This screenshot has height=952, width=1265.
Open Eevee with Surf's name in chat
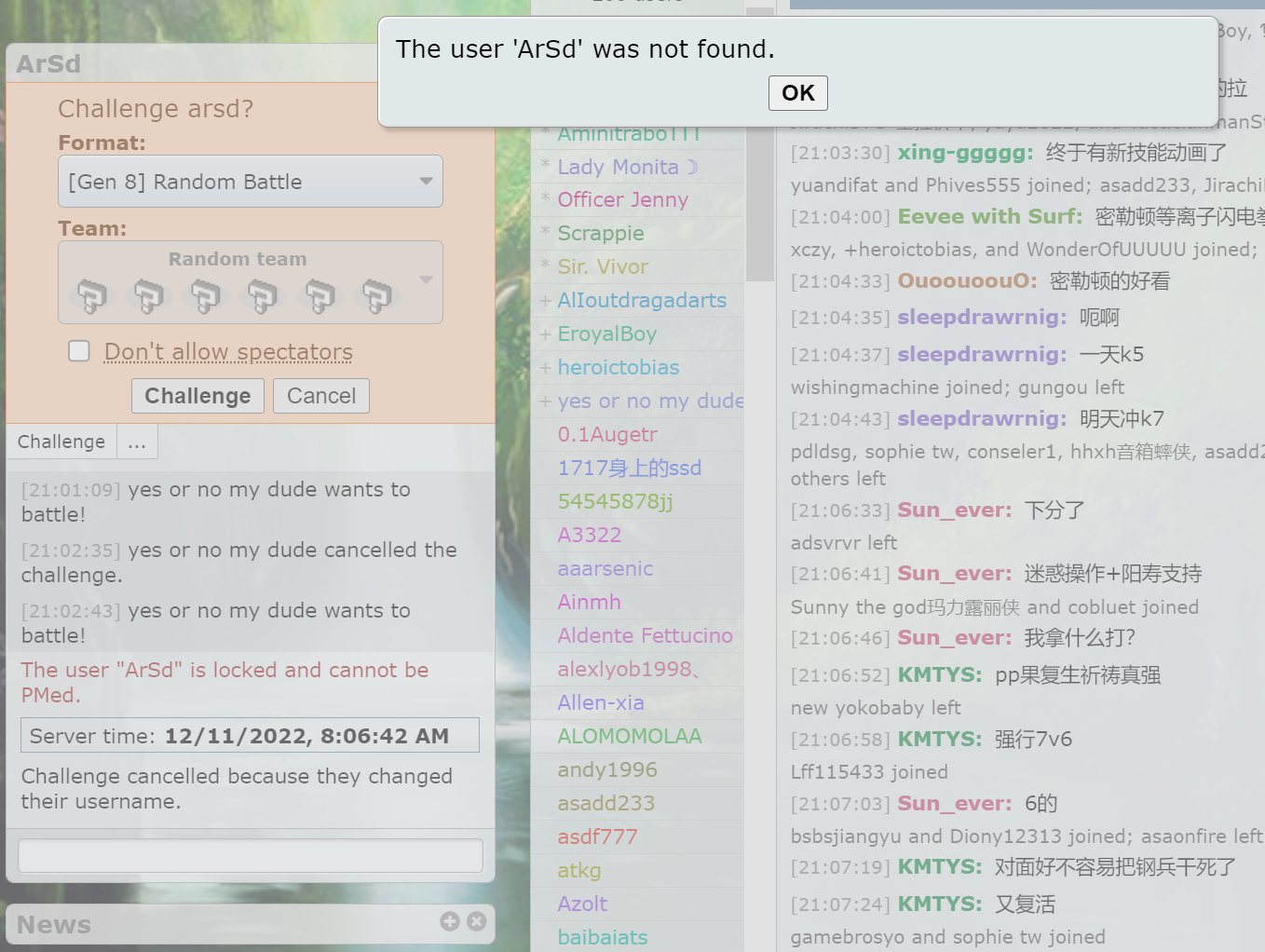990,216
